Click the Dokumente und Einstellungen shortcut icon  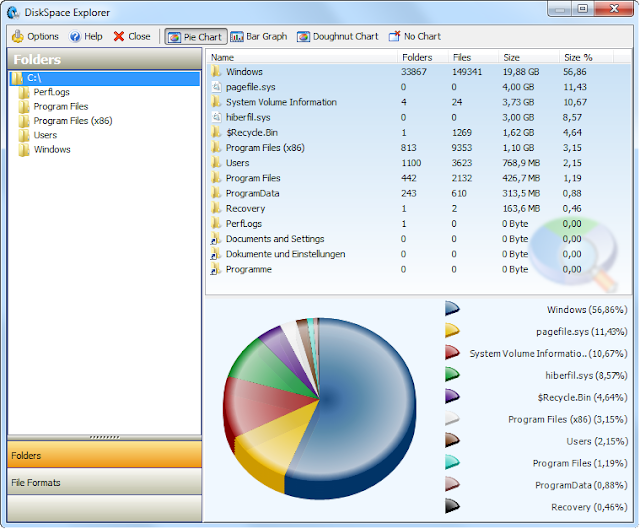point(216,254)
